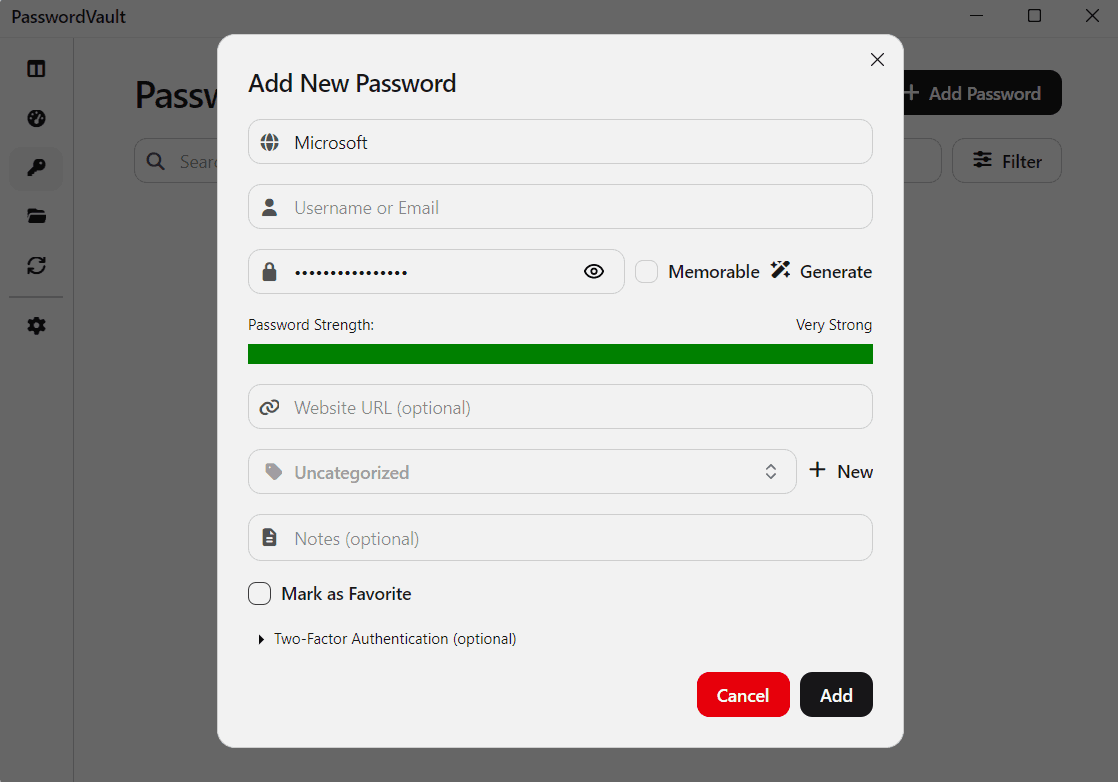
Task: Click the Very Strong strength label
Action: pos(834,325)
